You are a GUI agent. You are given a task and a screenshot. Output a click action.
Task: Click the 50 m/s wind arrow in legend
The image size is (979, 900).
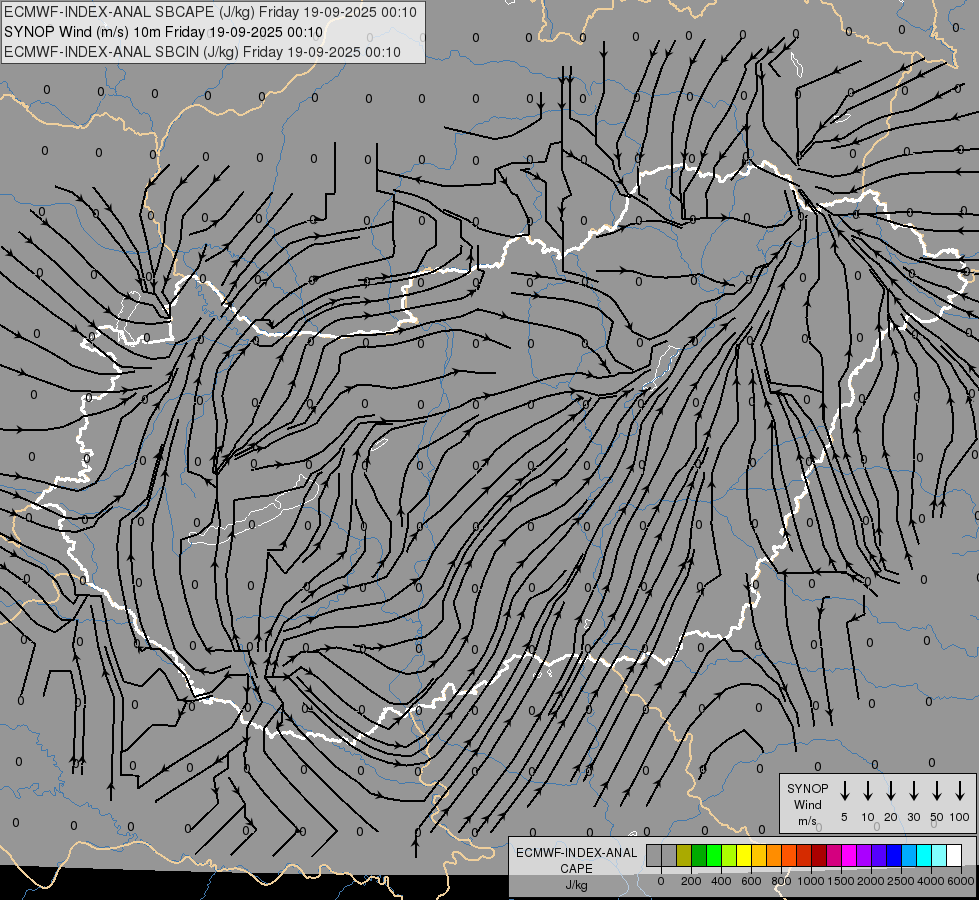(x=937, y=791)
